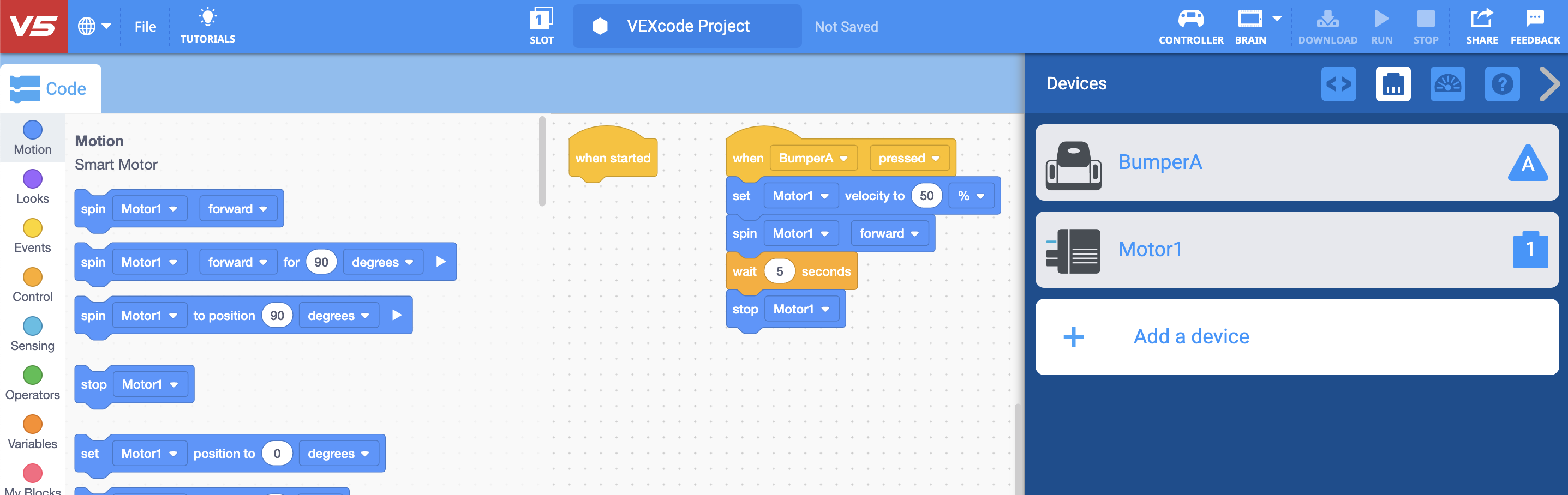Open Motor1 dropdown in palette spin block
The width and height of the screenshot is (1568, 495).
coord(149,209)
